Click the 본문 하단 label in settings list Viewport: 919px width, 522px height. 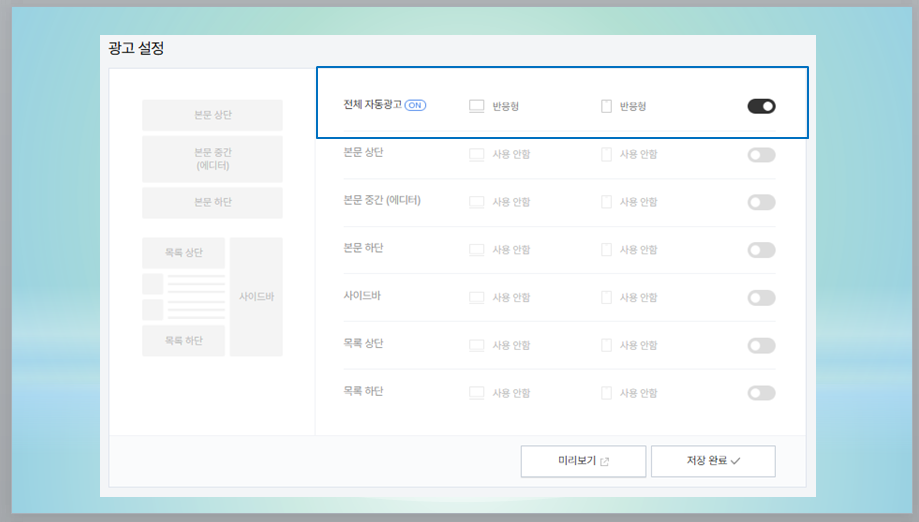pyautogui.click(x=363, y=248)
